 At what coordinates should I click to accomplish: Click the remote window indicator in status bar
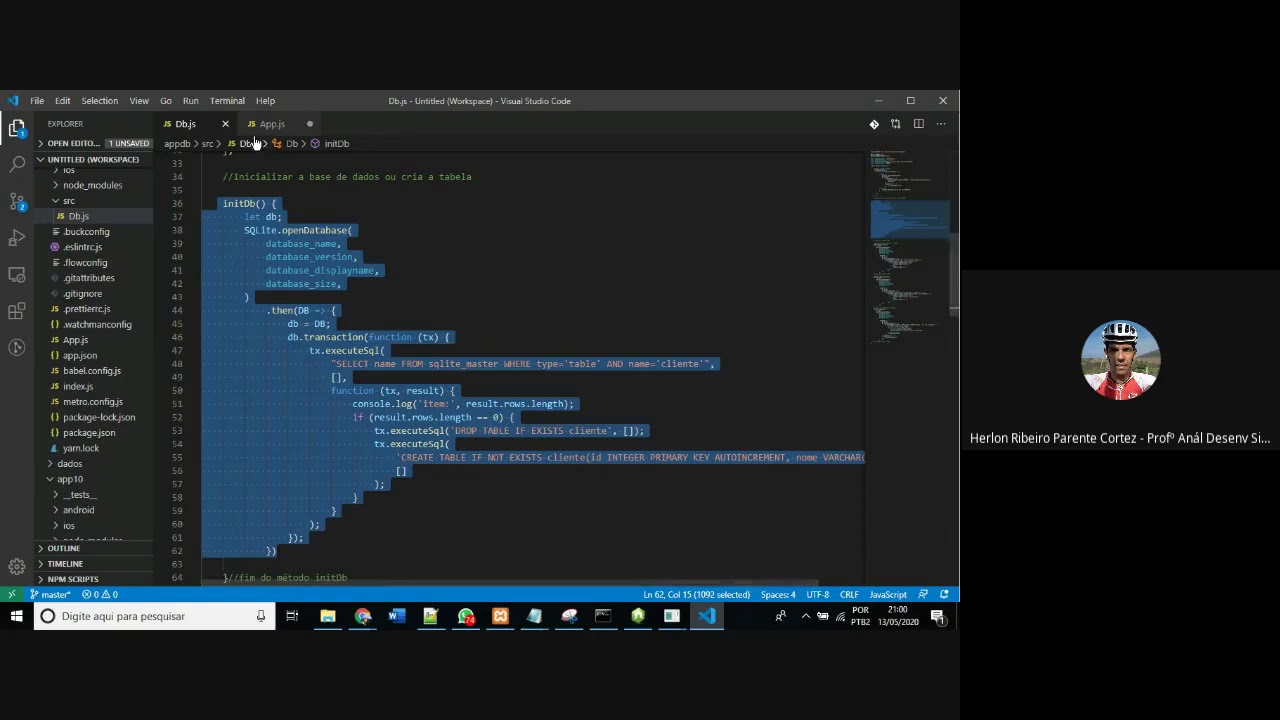(11, 594)
